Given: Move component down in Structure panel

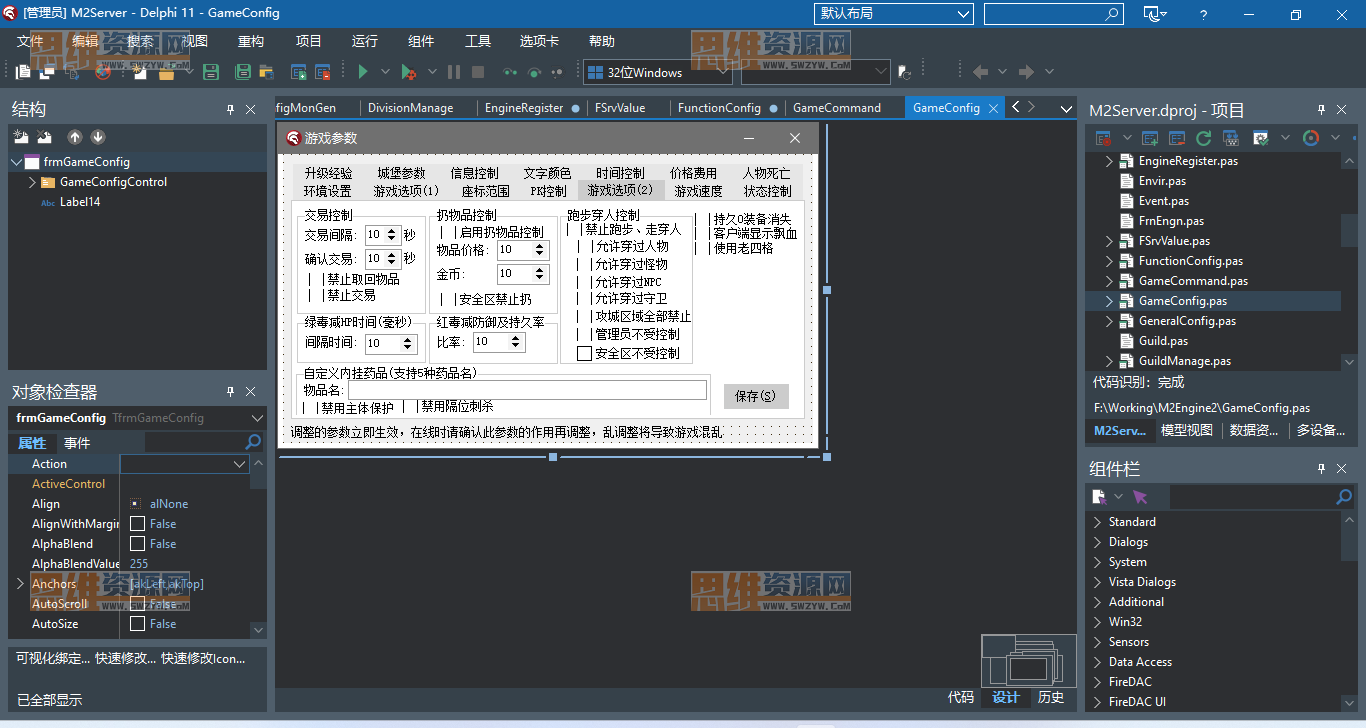Looking at the screenshot, I should 98,137.
